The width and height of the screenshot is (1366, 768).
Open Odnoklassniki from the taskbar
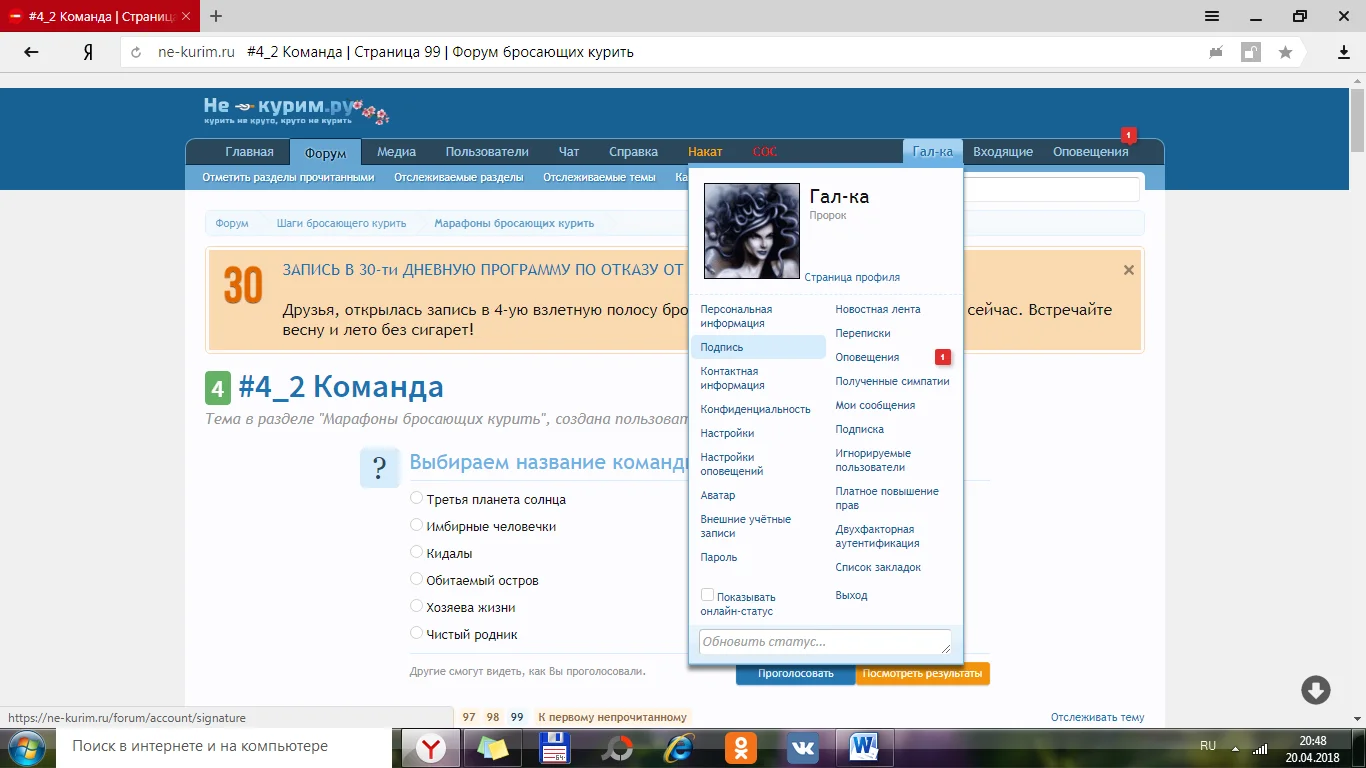tap(741, 747)
